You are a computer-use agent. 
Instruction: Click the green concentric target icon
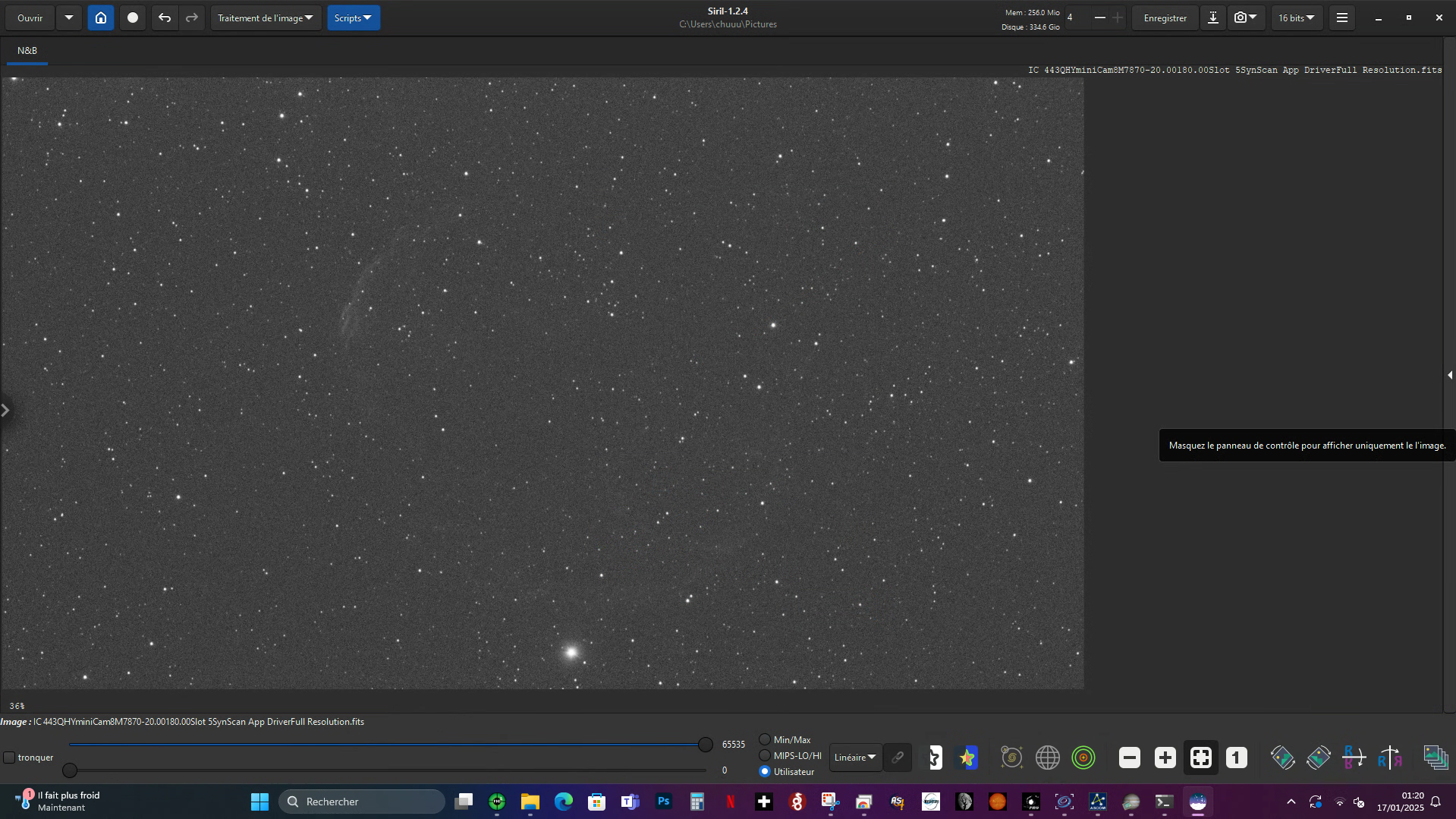[1083, 757]
